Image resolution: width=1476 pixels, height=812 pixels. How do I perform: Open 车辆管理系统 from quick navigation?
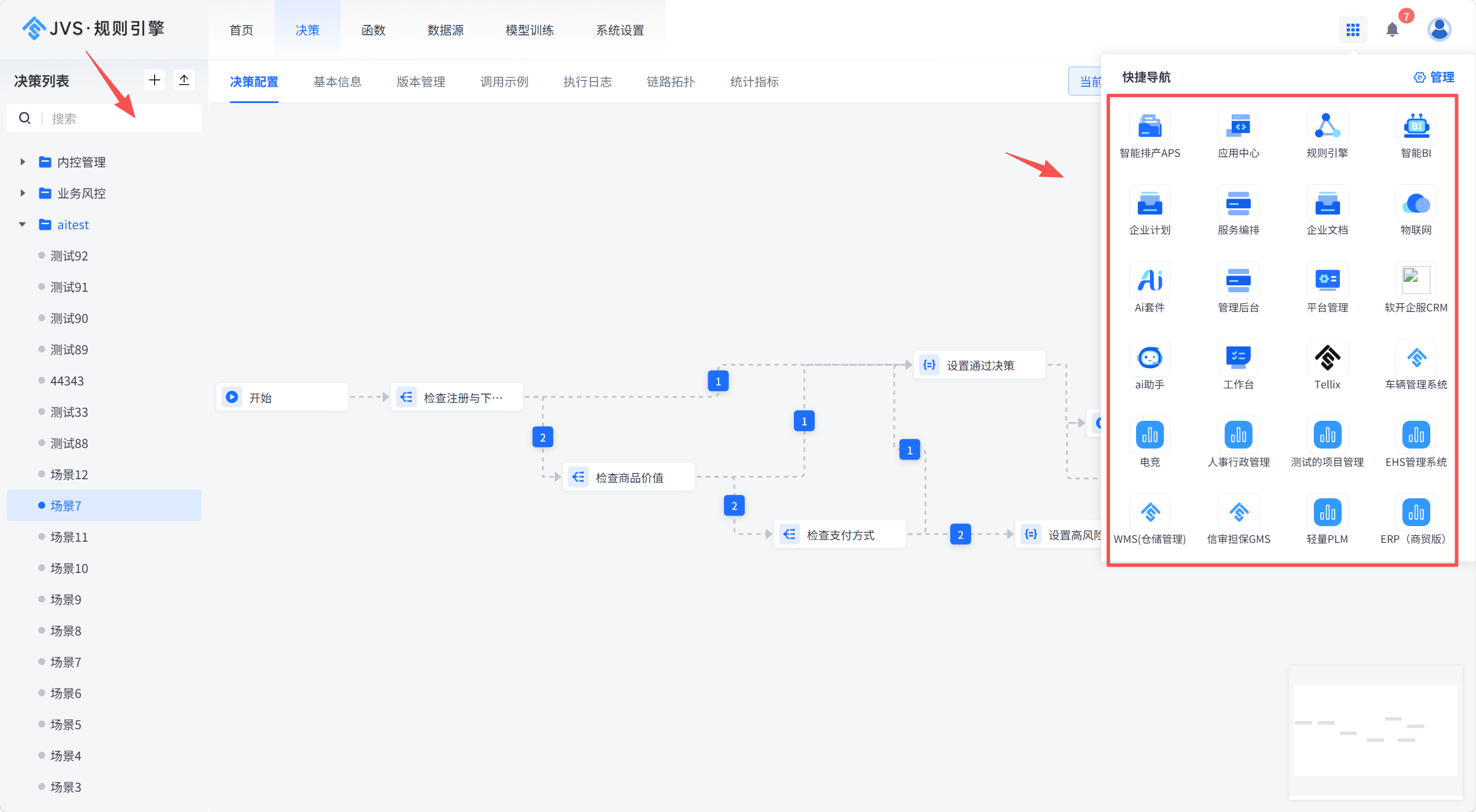1416,358
